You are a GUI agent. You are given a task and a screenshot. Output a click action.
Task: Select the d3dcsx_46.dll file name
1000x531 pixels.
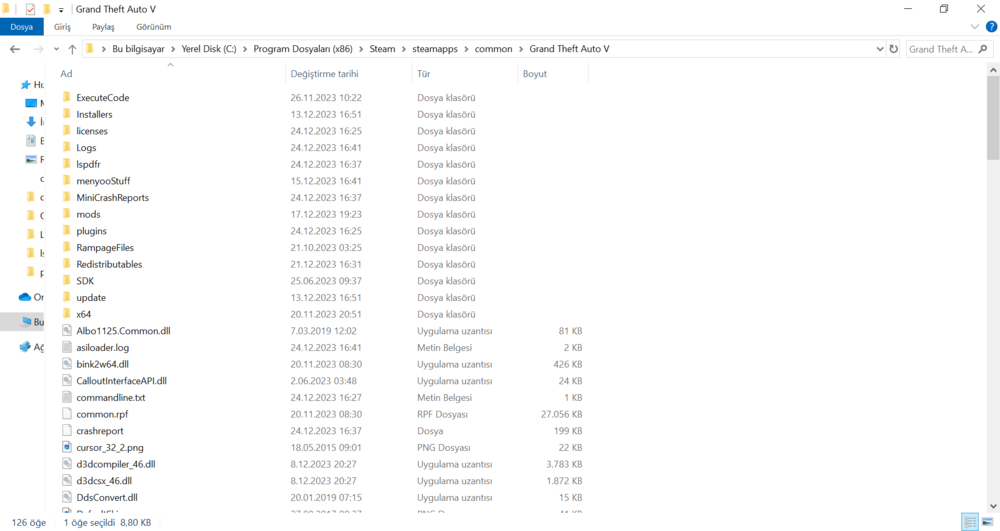104,481
